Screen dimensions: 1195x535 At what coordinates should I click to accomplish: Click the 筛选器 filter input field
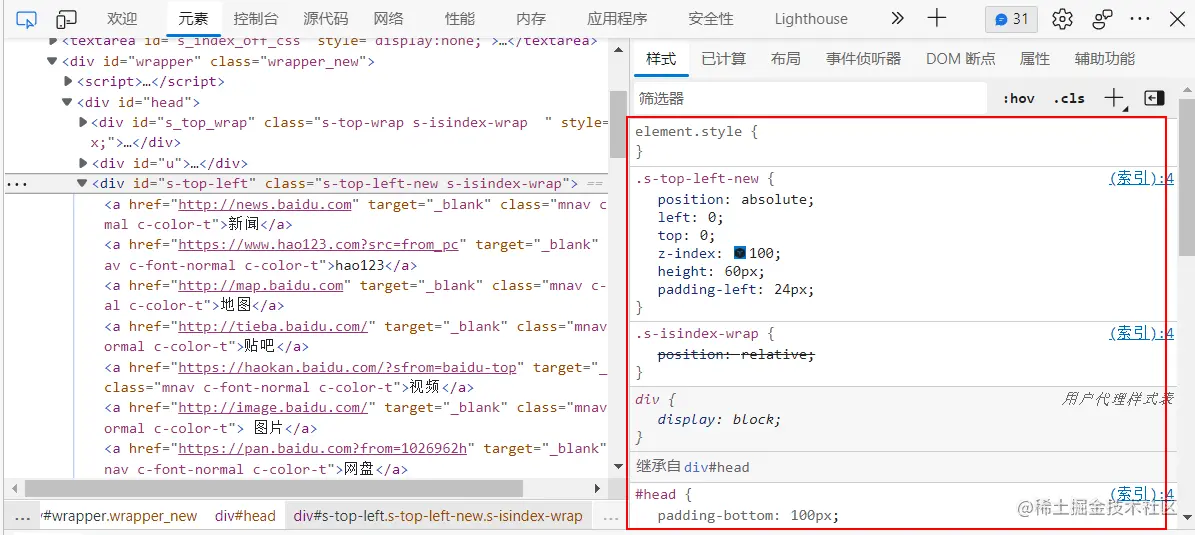(810, 98)
